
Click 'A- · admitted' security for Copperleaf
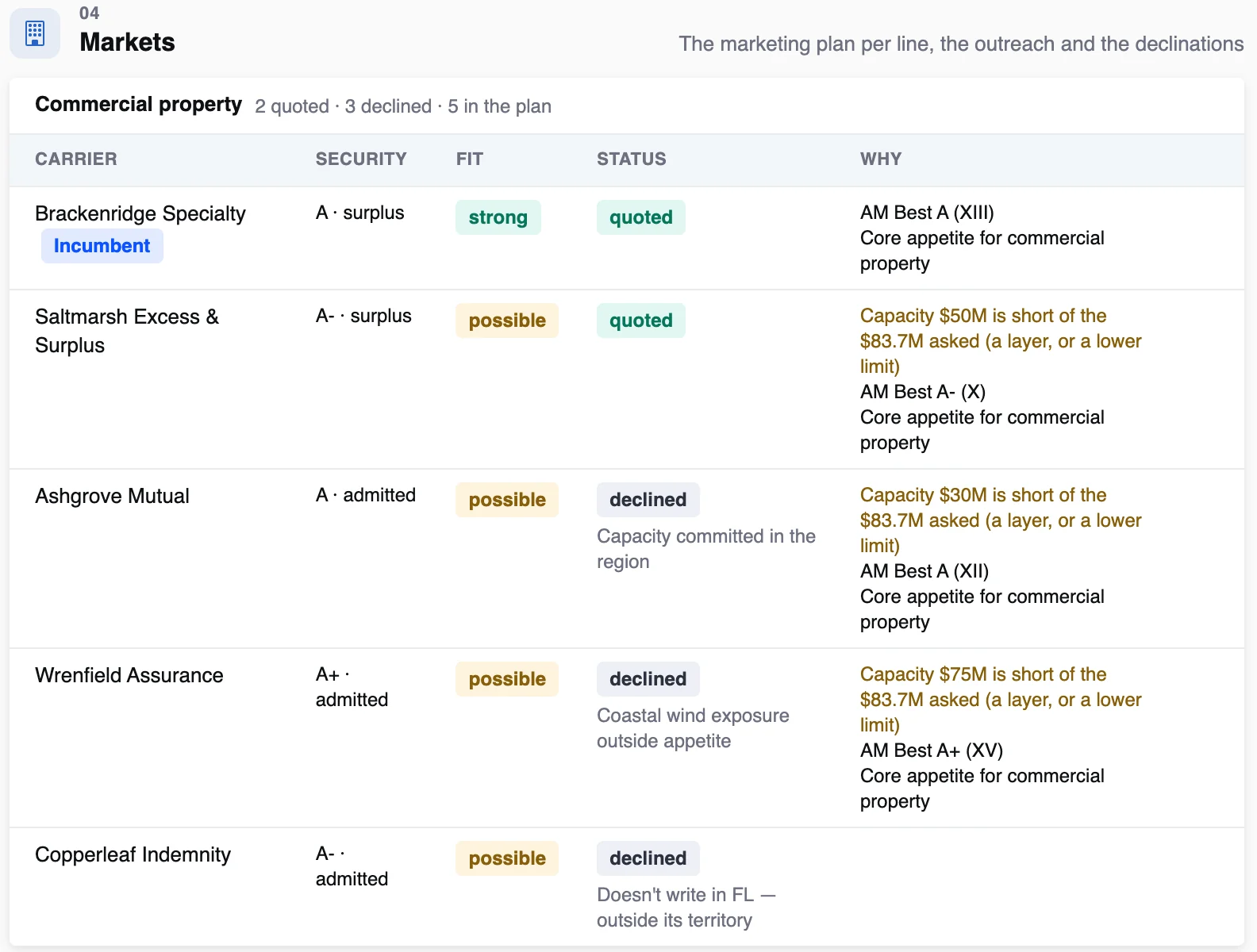pos(352,866)
